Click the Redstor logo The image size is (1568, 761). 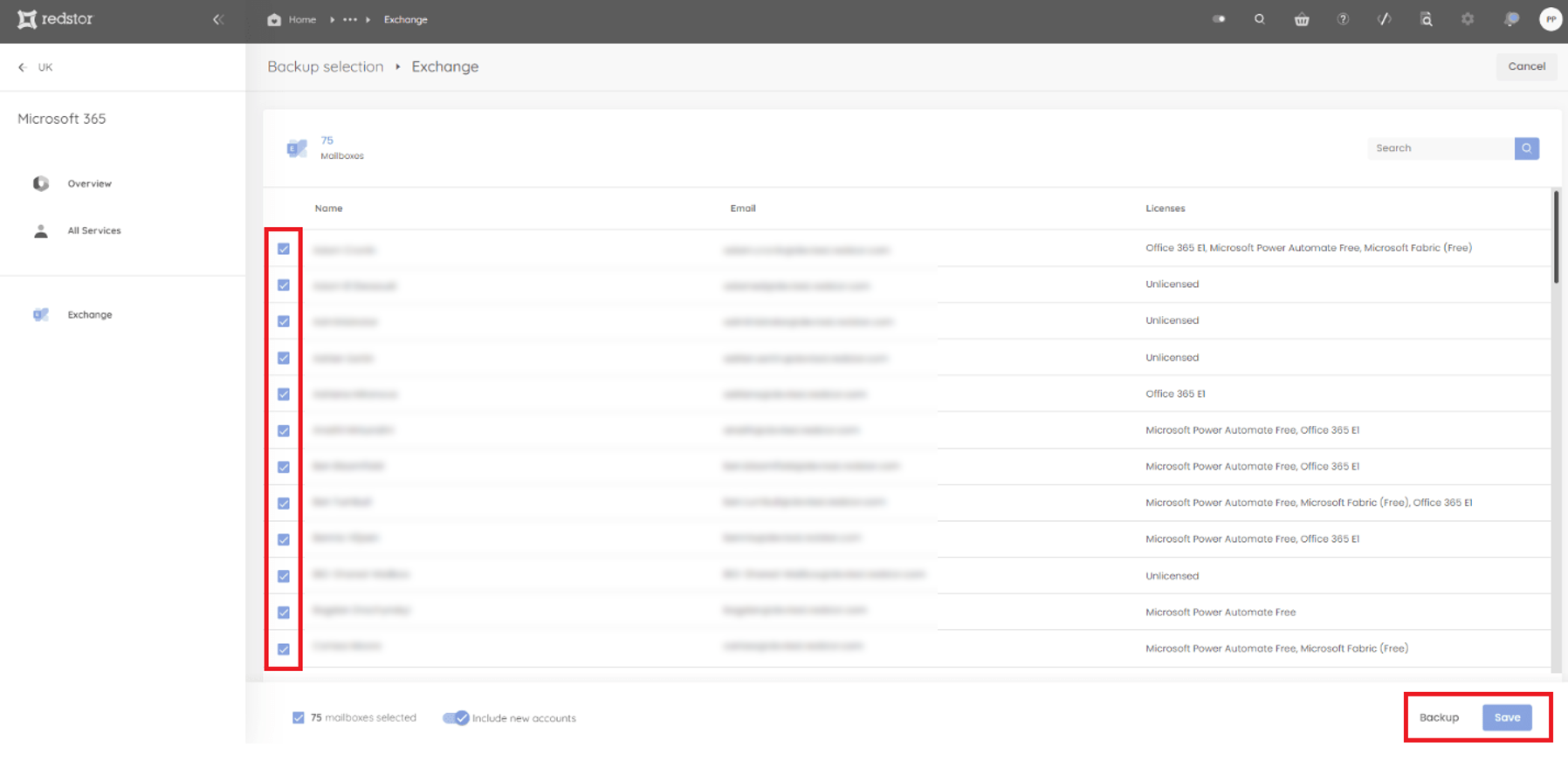click(55, 18)
